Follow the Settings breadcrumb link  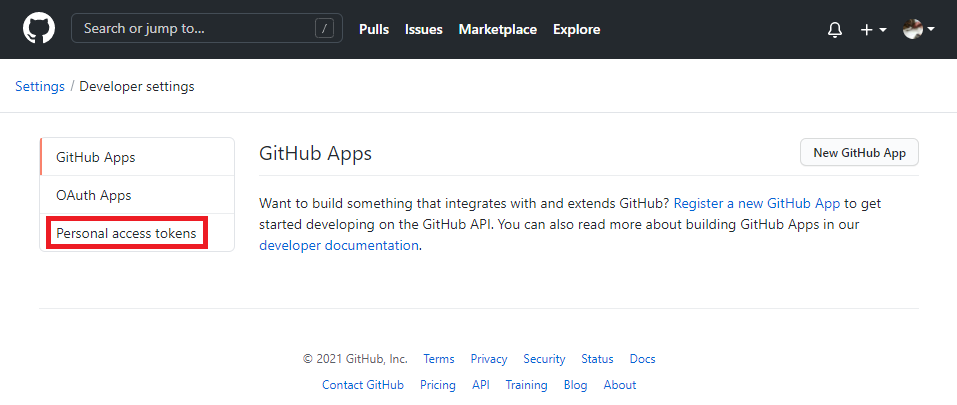click(x=40, y=87)
